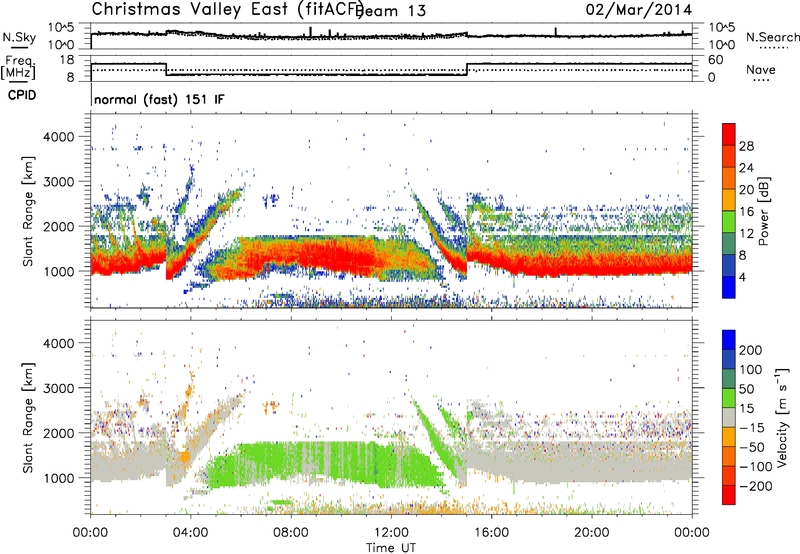
Task: Click the red bottom segment of the velocity colorbar
Action: coord(729,495)
